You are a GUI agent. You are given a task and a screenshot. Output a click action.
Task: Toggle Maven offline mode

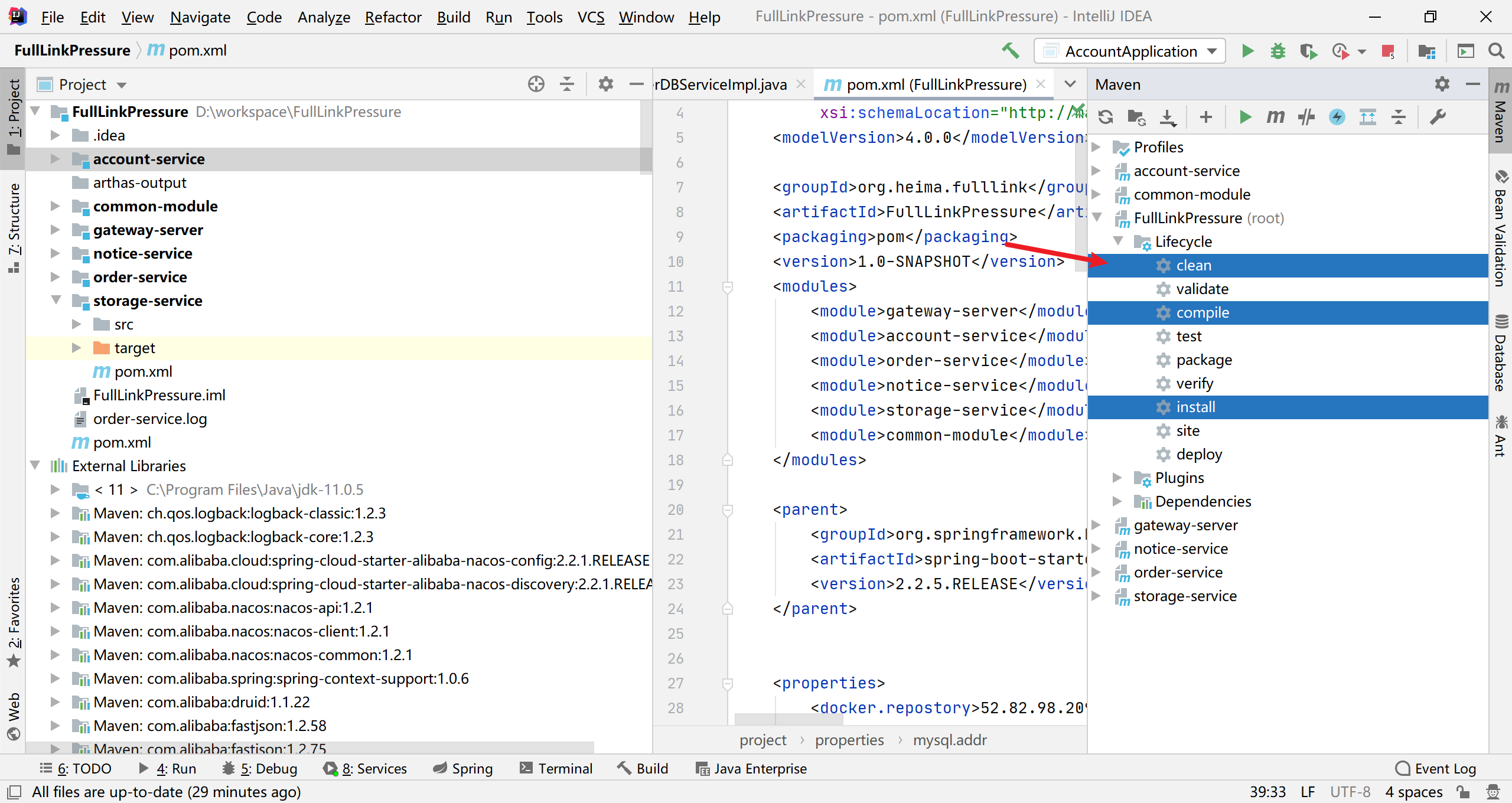point(1306,117)
